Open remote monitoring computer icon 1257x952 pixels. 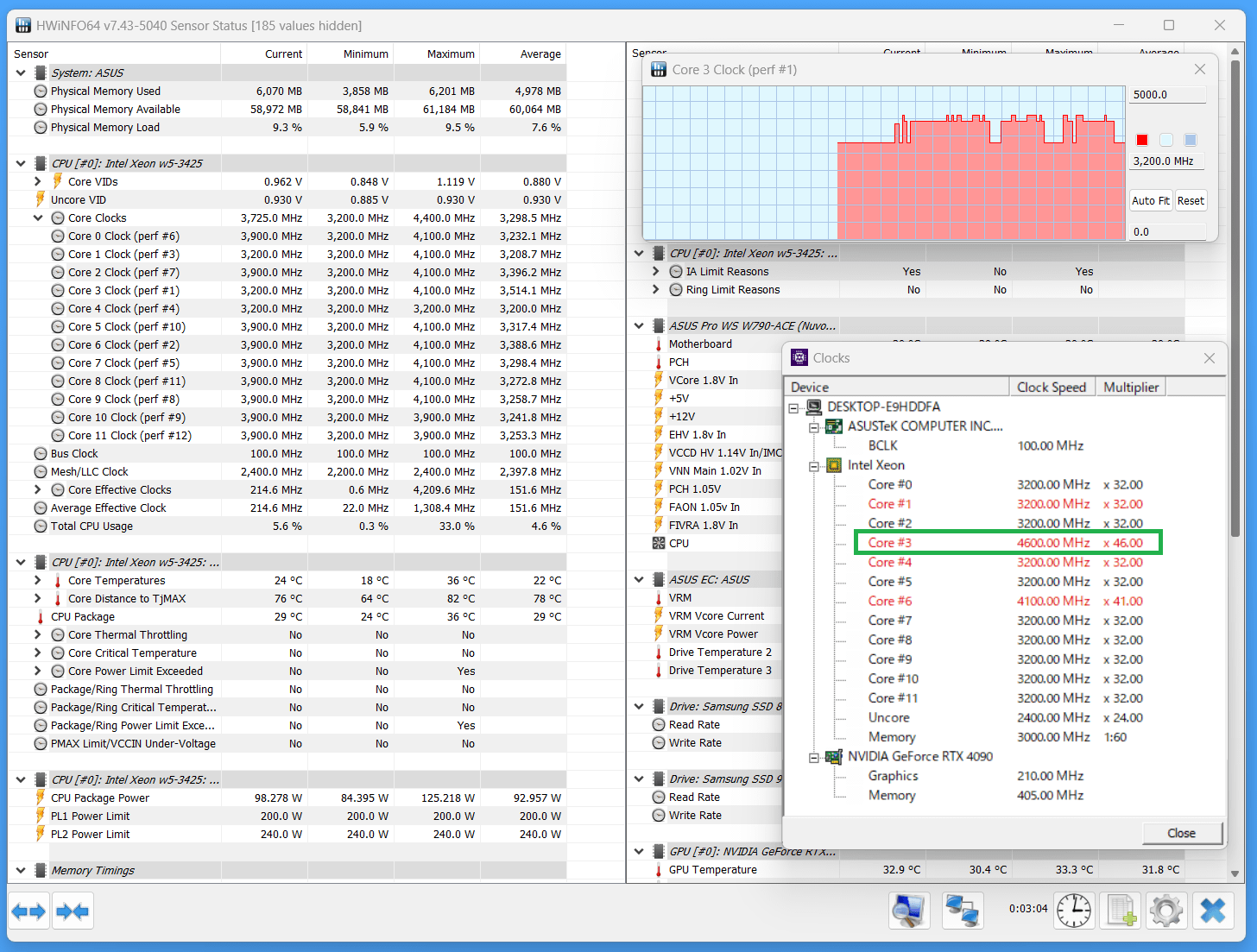[909, 911]
